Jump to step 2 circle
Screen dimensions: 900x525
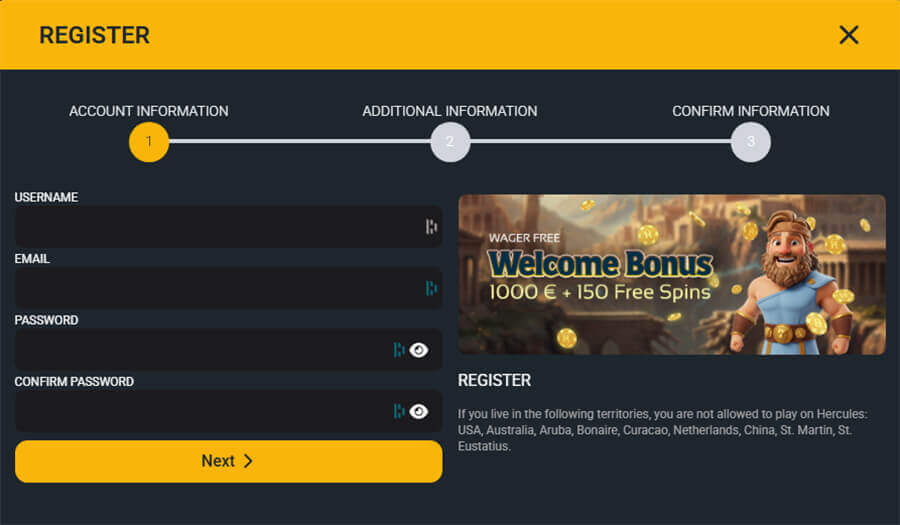[x=450, y=142]
